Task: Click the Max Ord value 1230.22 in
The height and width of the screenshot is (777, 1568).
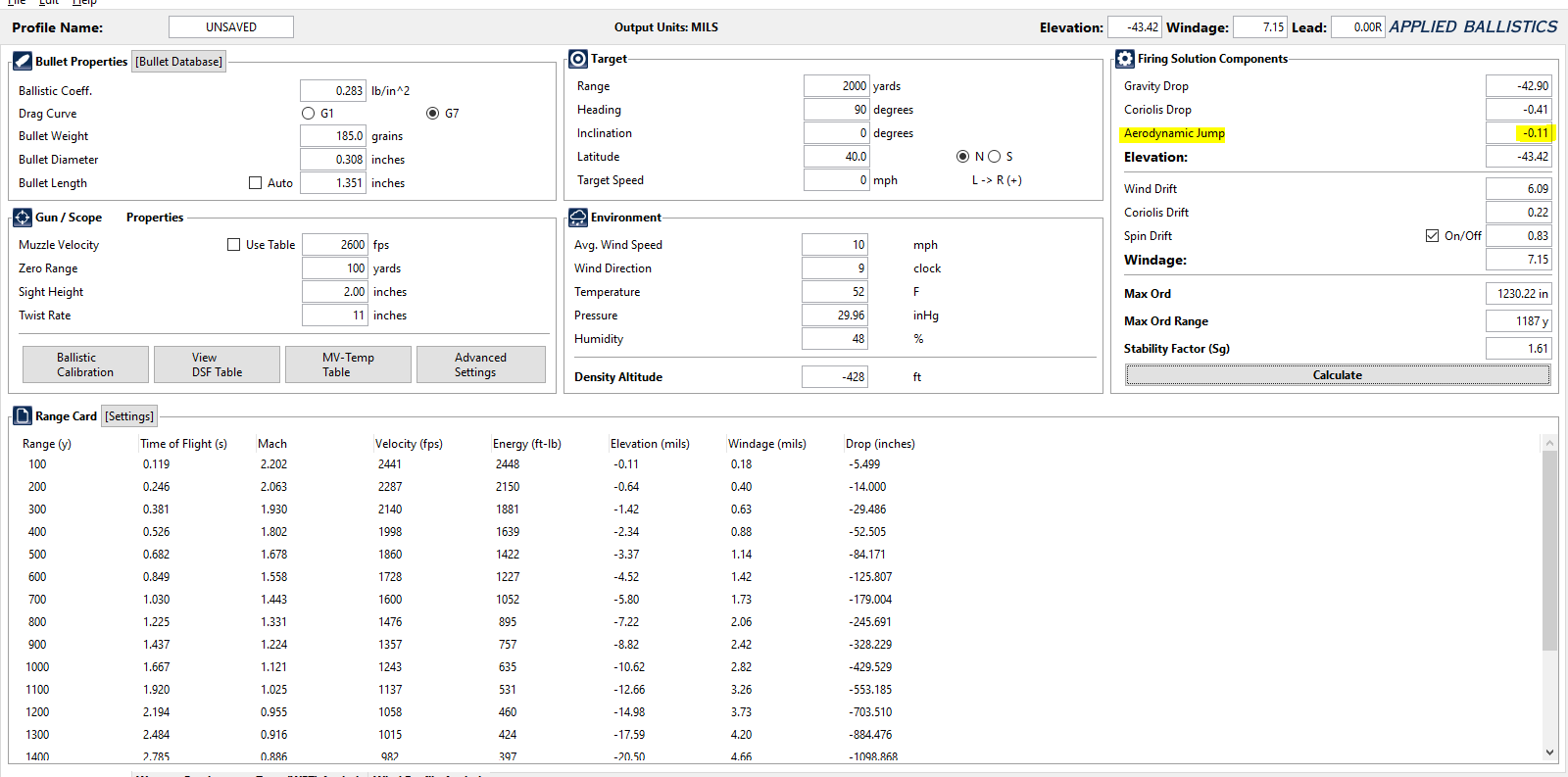Action: [x=1519, y=294]
